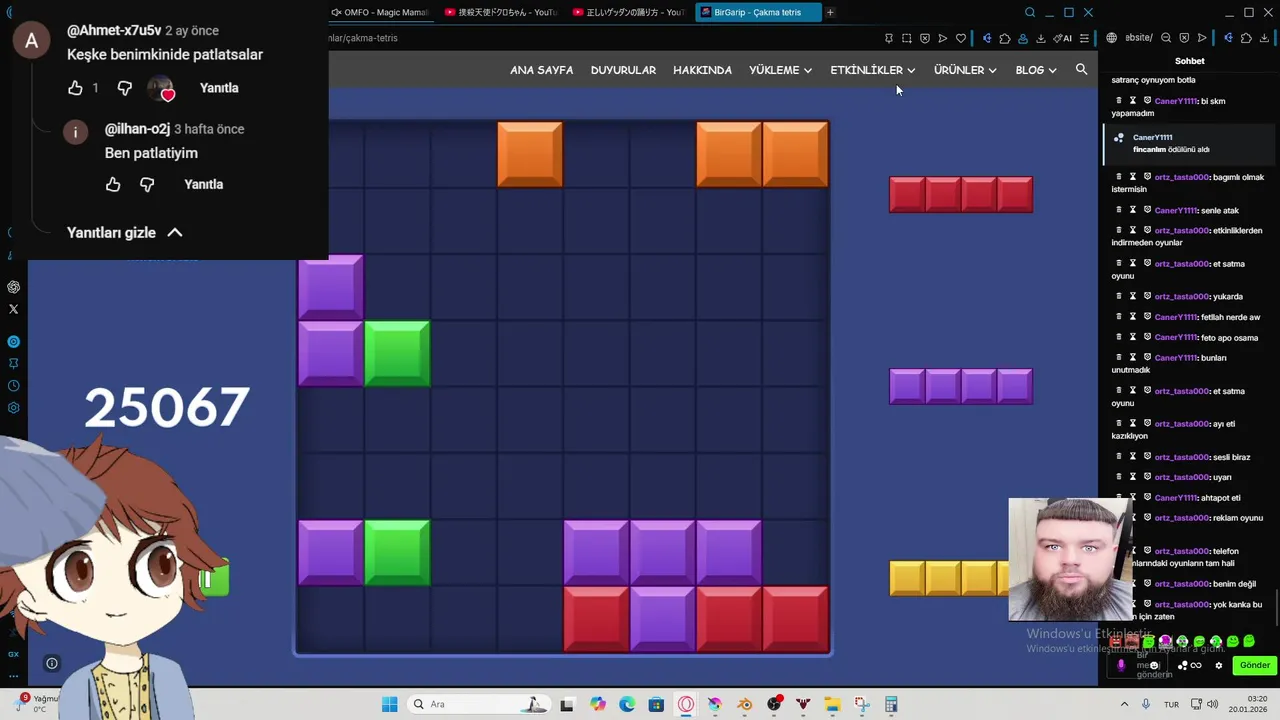Click the chat points bubbles icon

pos(1183,665)
